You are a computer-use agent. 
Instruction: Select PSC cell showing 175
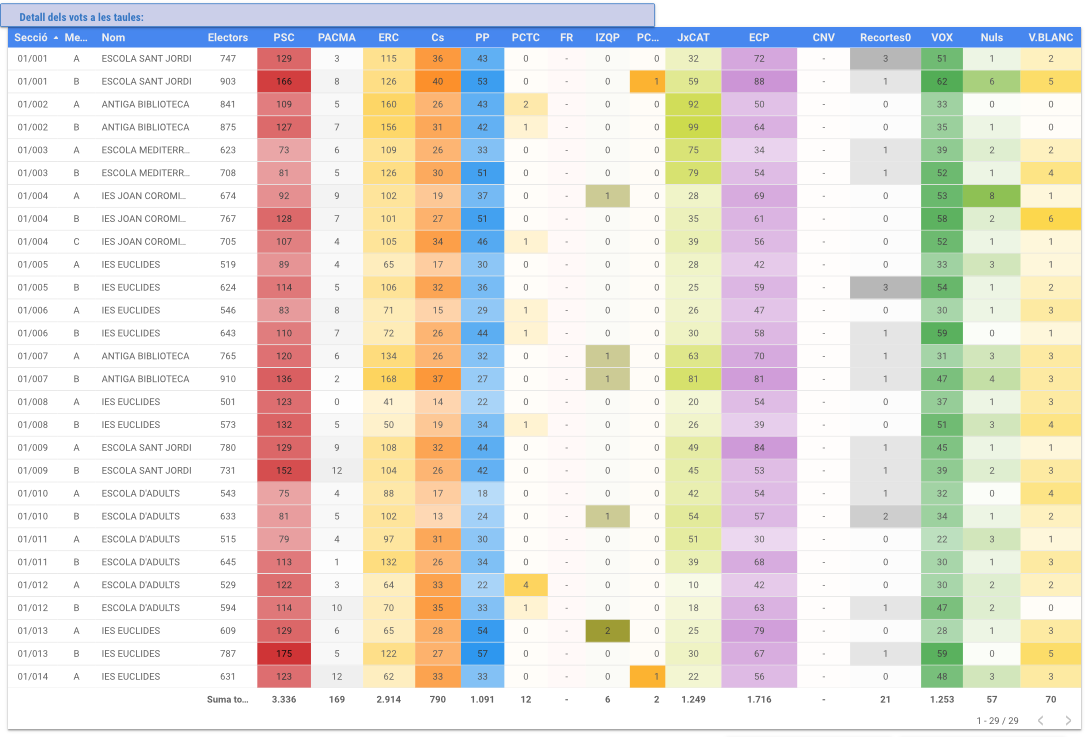pyautogui.click(x=284, y=653)
